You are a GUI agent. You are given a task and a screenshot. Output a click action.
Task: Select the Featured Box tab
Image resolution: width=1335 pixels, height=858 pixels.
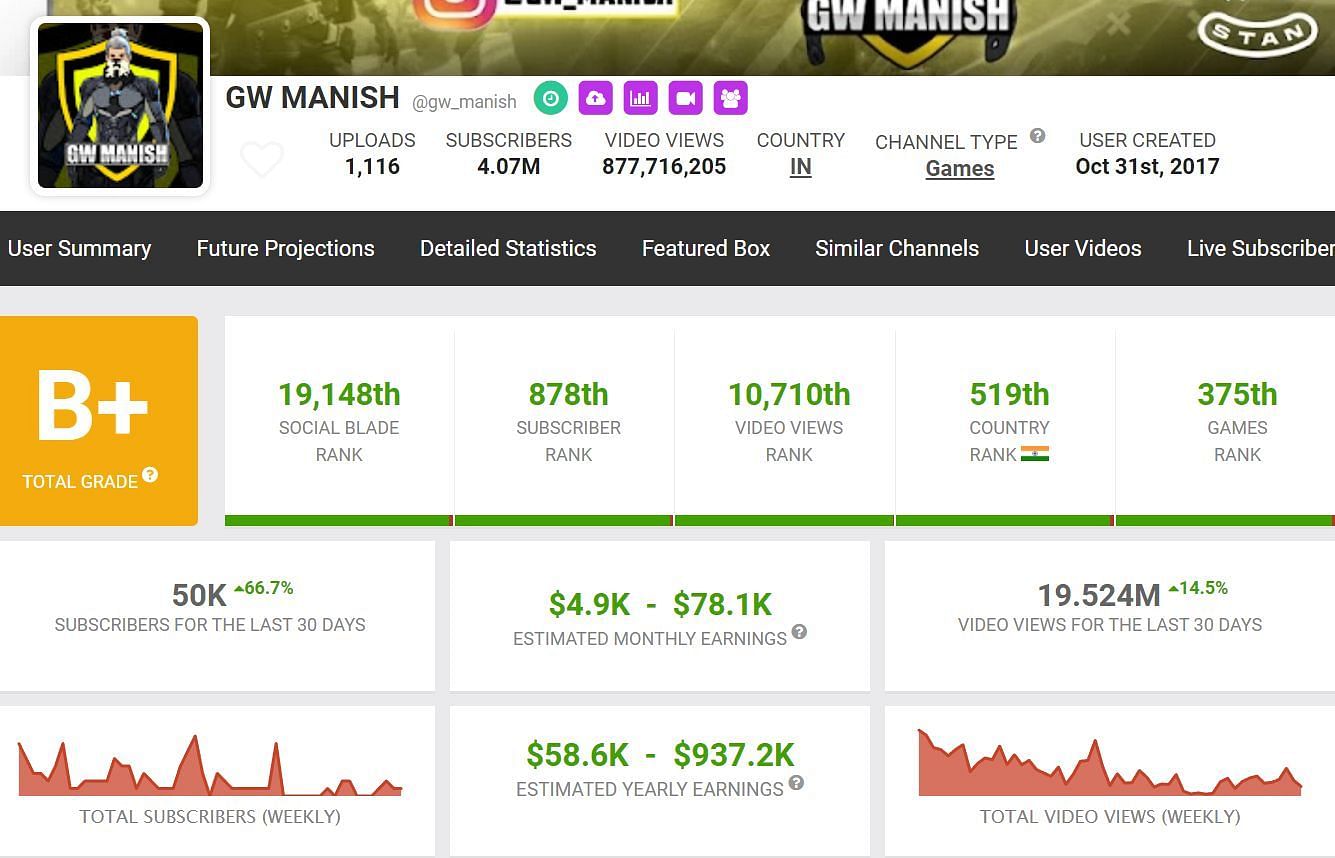(706, 248)
